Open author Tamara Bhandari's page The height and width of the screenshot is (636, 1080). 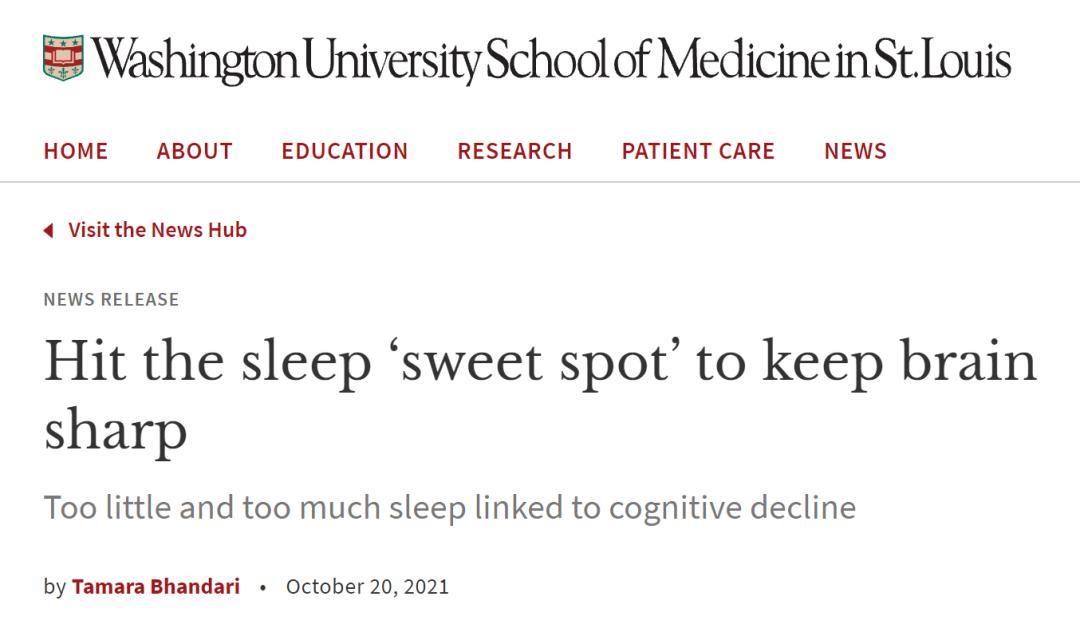[x=155, y=586]
